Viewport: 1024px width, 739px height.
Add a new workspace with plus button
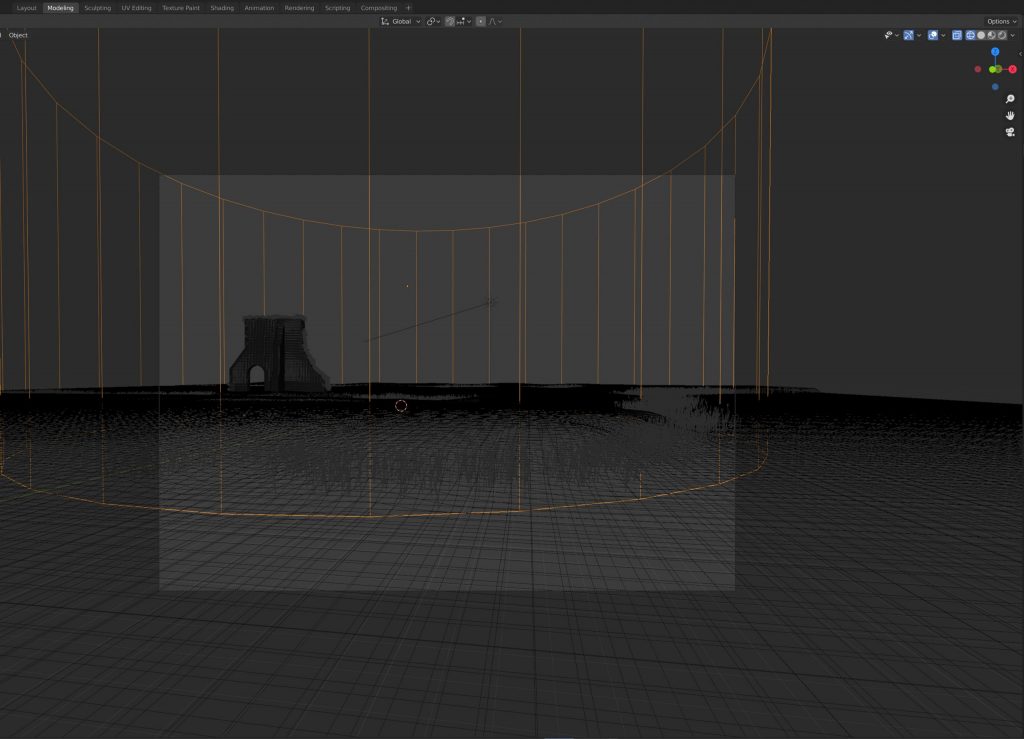(408, 8)
